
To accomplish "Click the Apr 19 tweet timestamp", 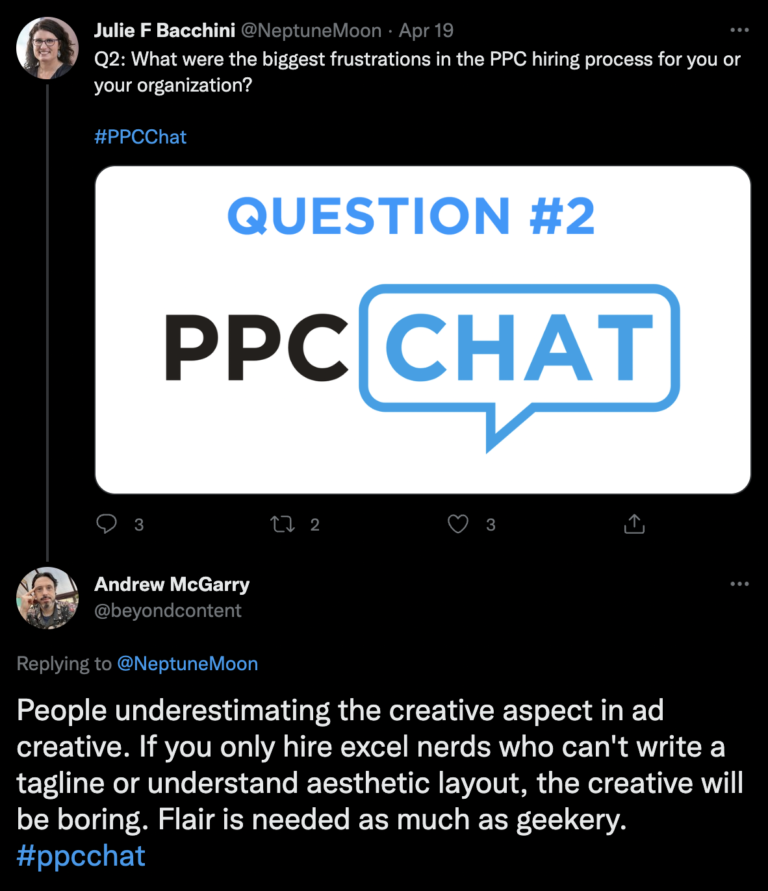I will (428, 31).
